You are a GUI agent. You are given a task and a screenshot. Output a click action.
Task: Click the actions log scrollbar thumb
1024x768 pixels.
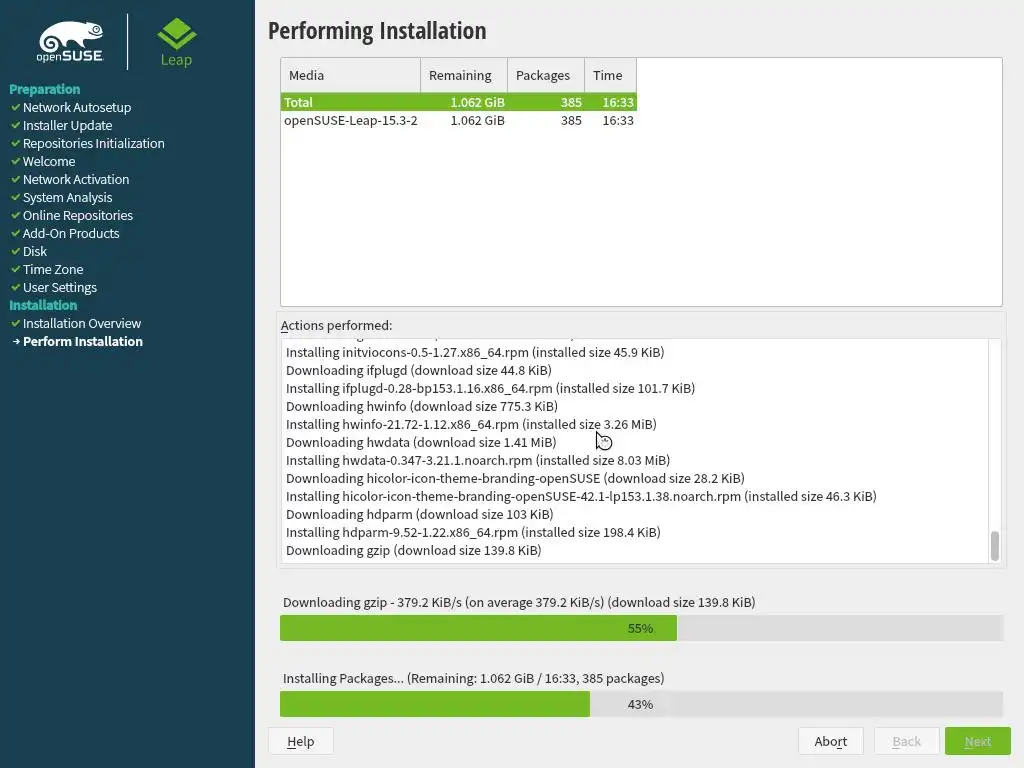(x=995, y=546)
